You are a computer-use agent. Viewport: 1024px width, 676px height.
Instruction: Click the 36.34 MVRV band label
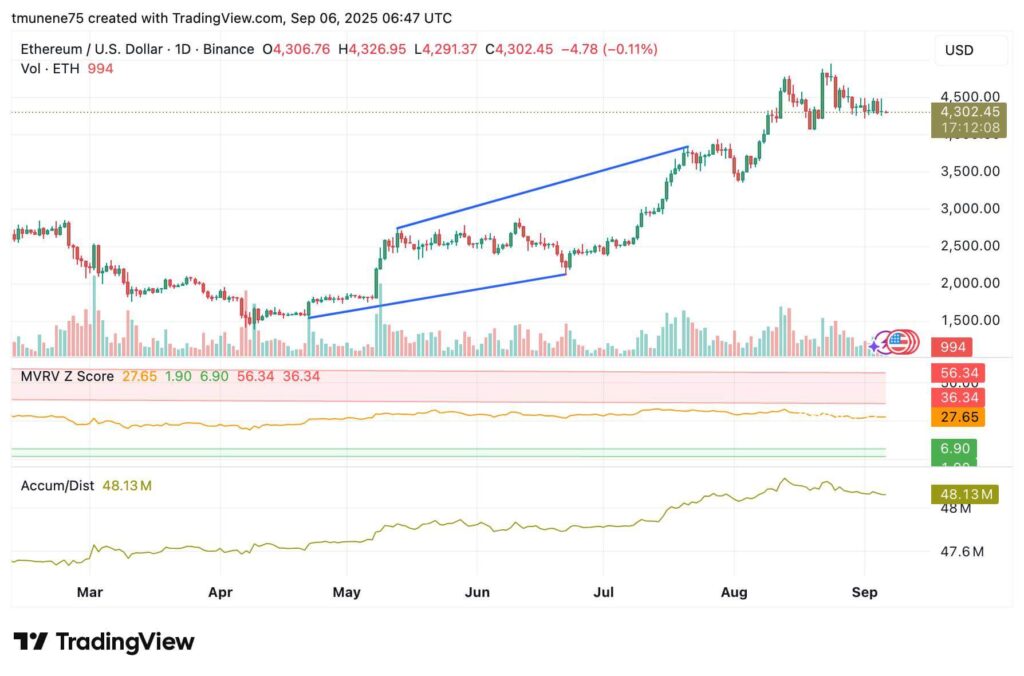[x=957, y=397]
